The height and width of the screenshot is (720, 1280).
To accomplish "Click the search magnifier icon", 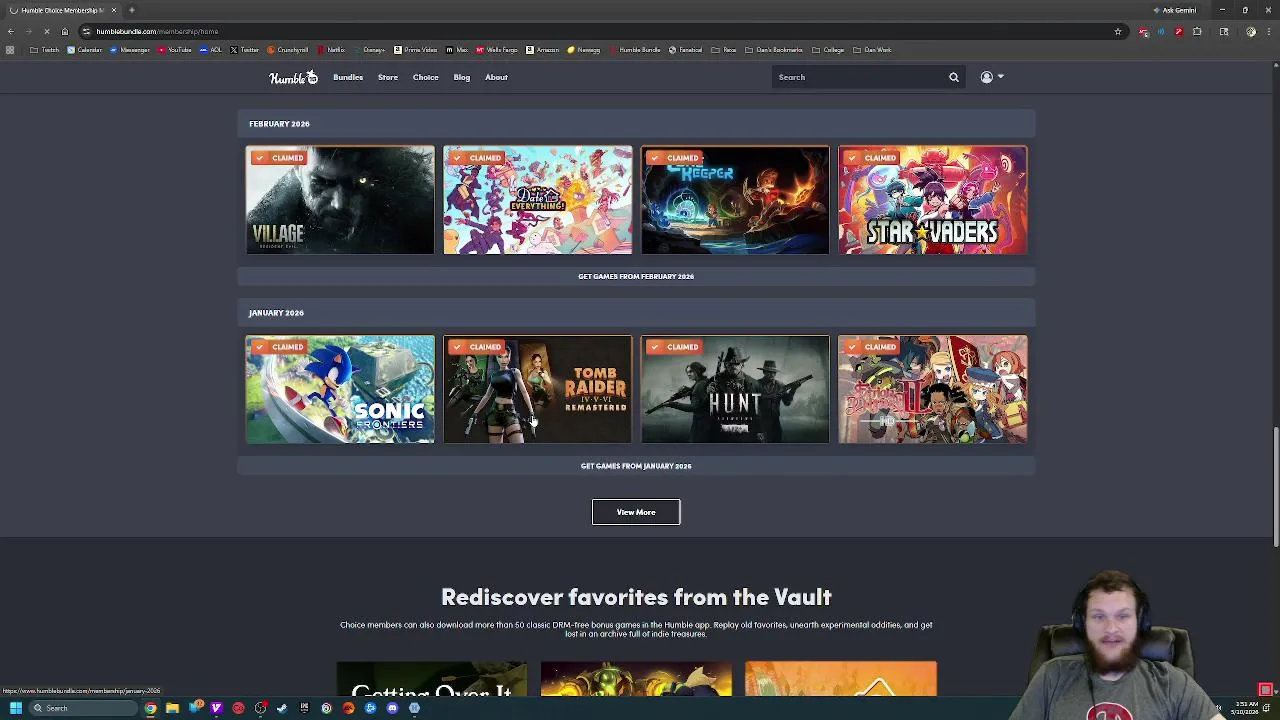I will 954,77.
